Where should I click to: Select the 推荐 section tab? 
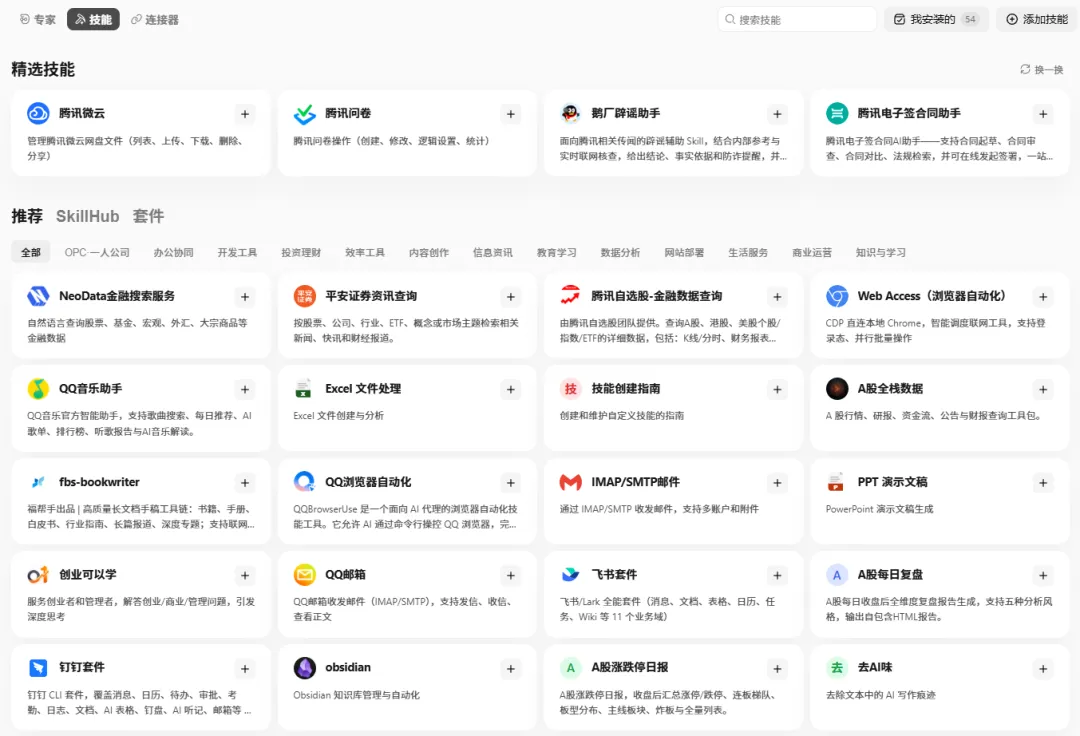pyautogui.click(x=27, y=216)
